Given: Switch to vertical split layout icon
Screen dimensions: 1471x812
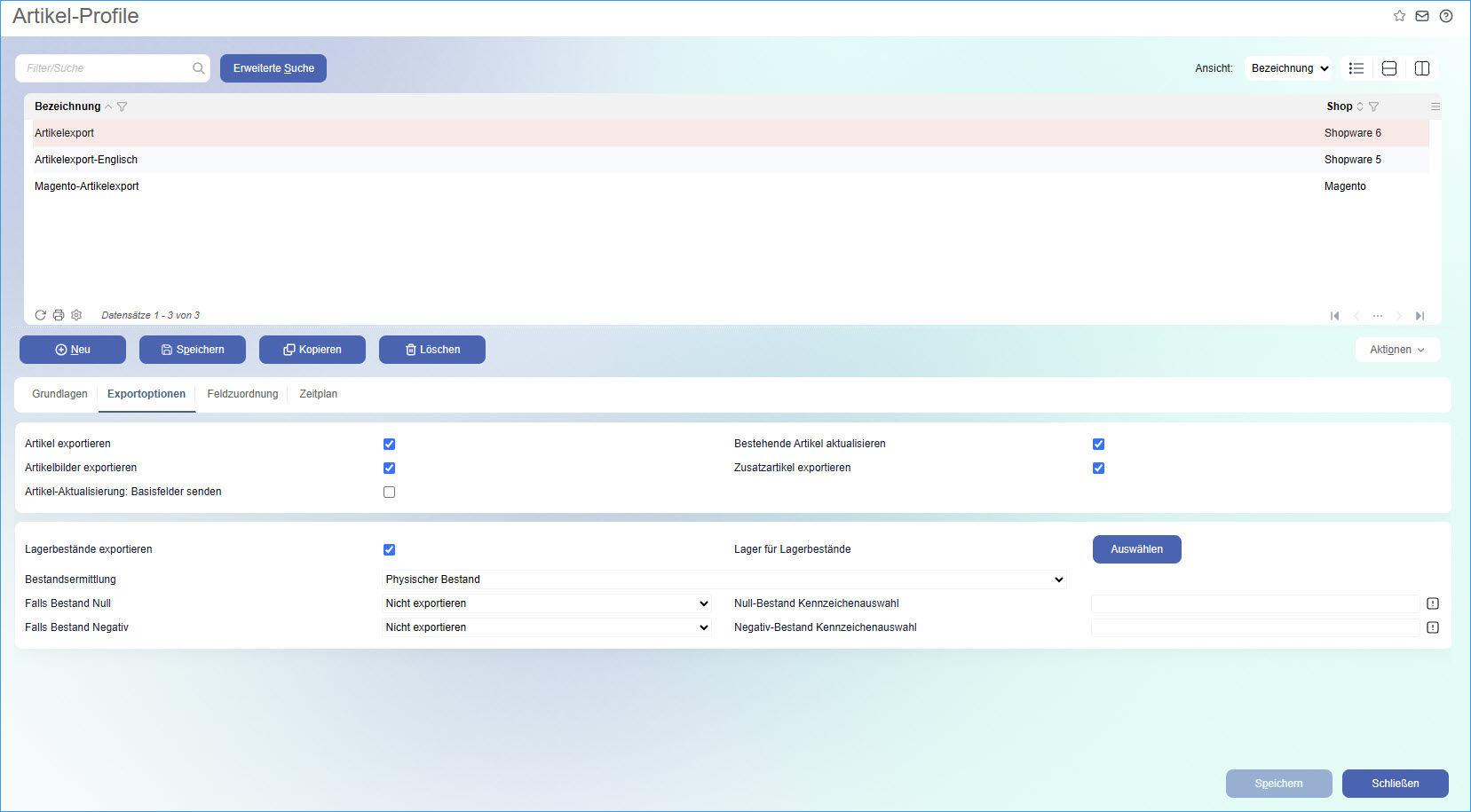Looking at the screenshot, I should pos(1422,68).
